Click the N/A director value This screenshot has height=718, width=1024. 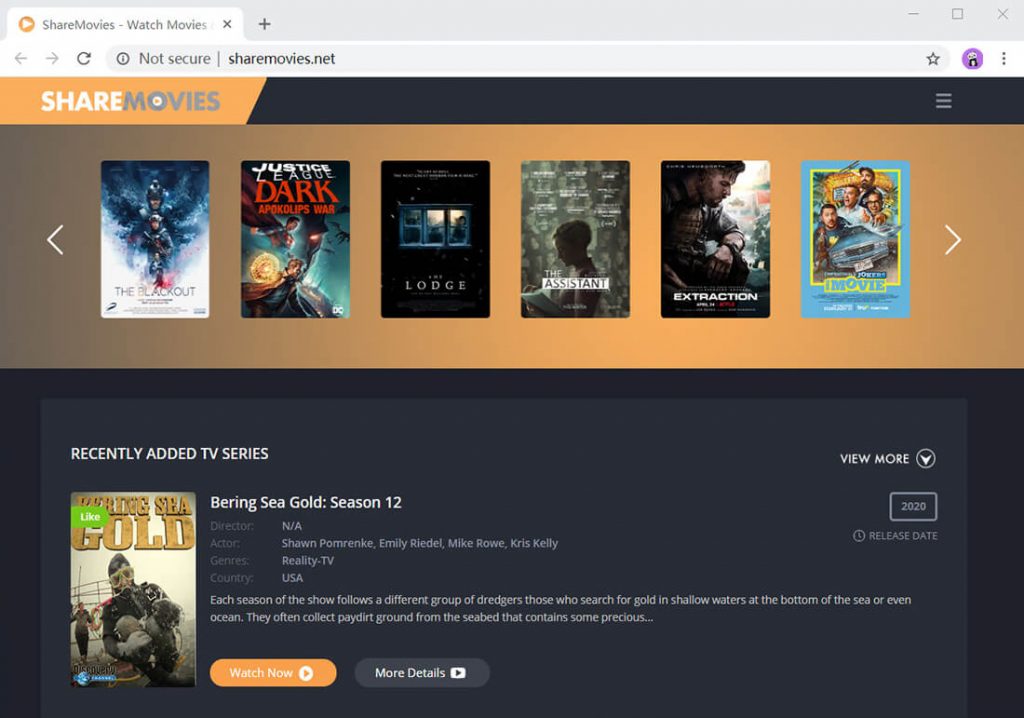291,526
